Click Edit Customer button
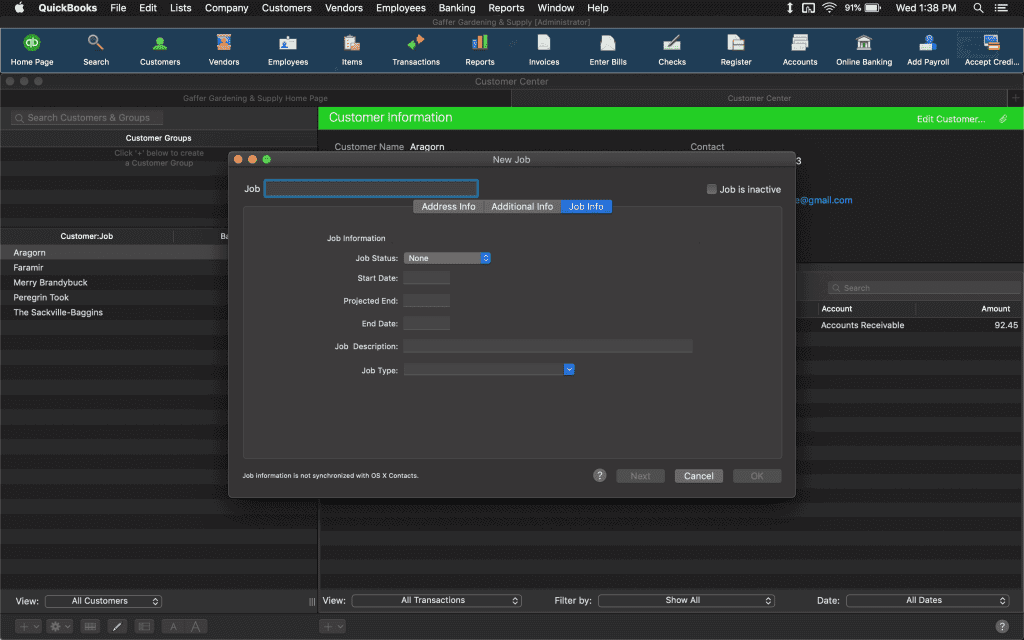Viewport: 1024px width, 640px height. (951, 119)
